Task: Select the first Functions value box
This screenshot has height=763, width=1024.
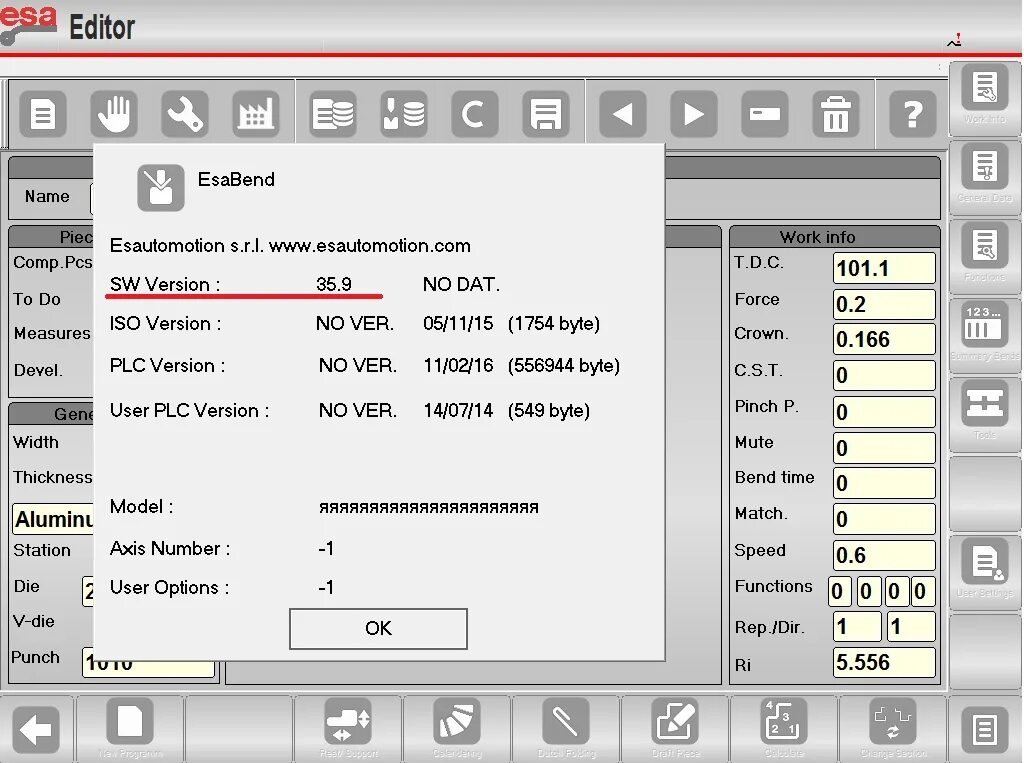Action: coord(839,591)
